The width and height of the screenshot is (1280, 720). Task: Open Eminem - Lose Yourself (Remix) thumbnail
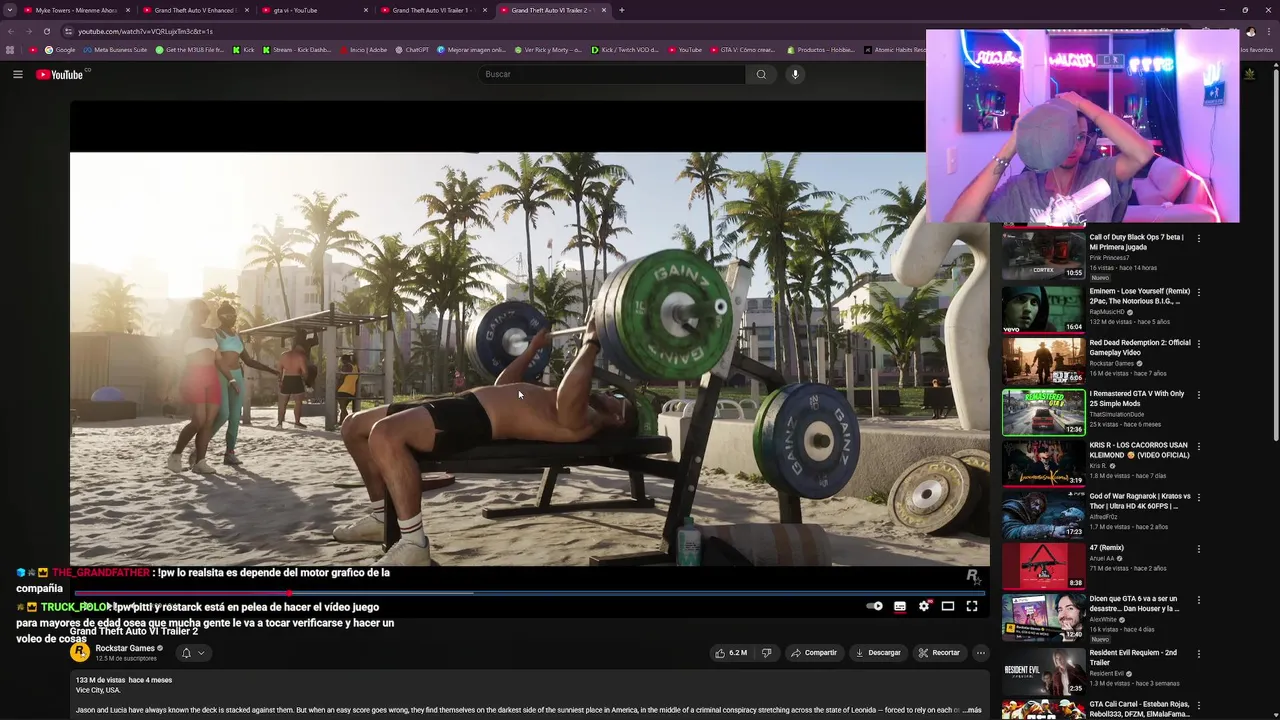[x=1043, y=308]
